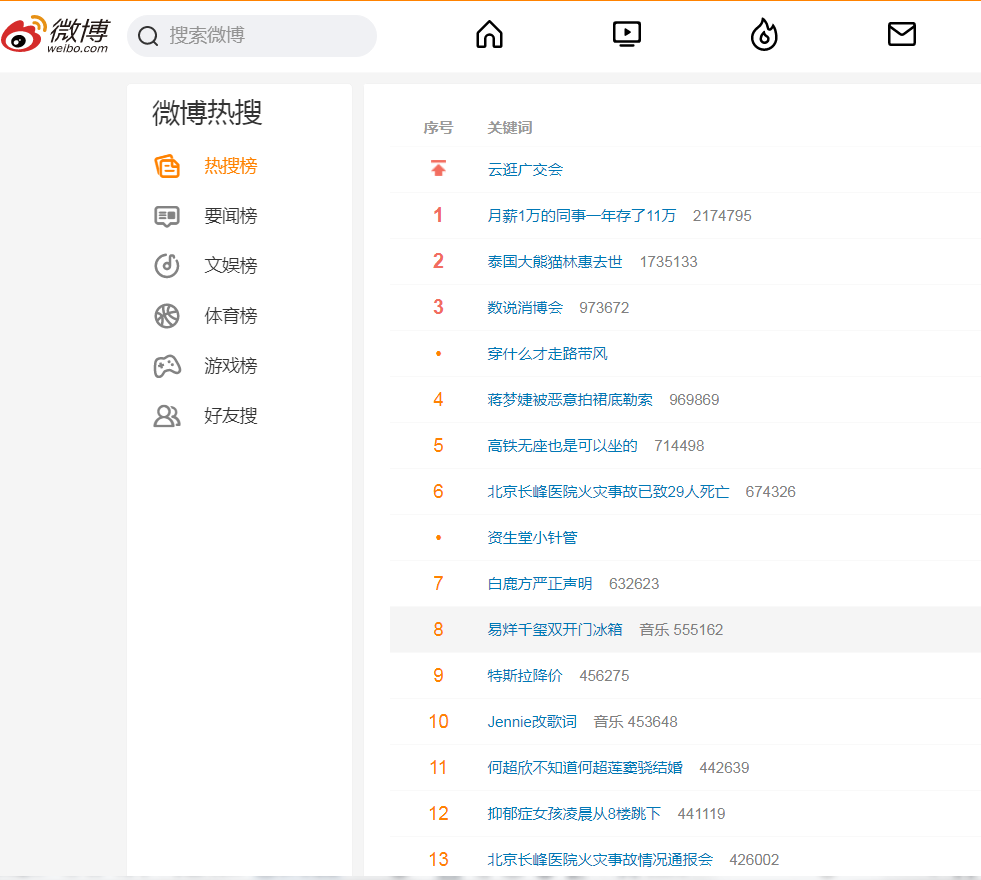The height and width of the screenshot is (880, 981).
Task: Click the Weibo logo
Action: 56,34
